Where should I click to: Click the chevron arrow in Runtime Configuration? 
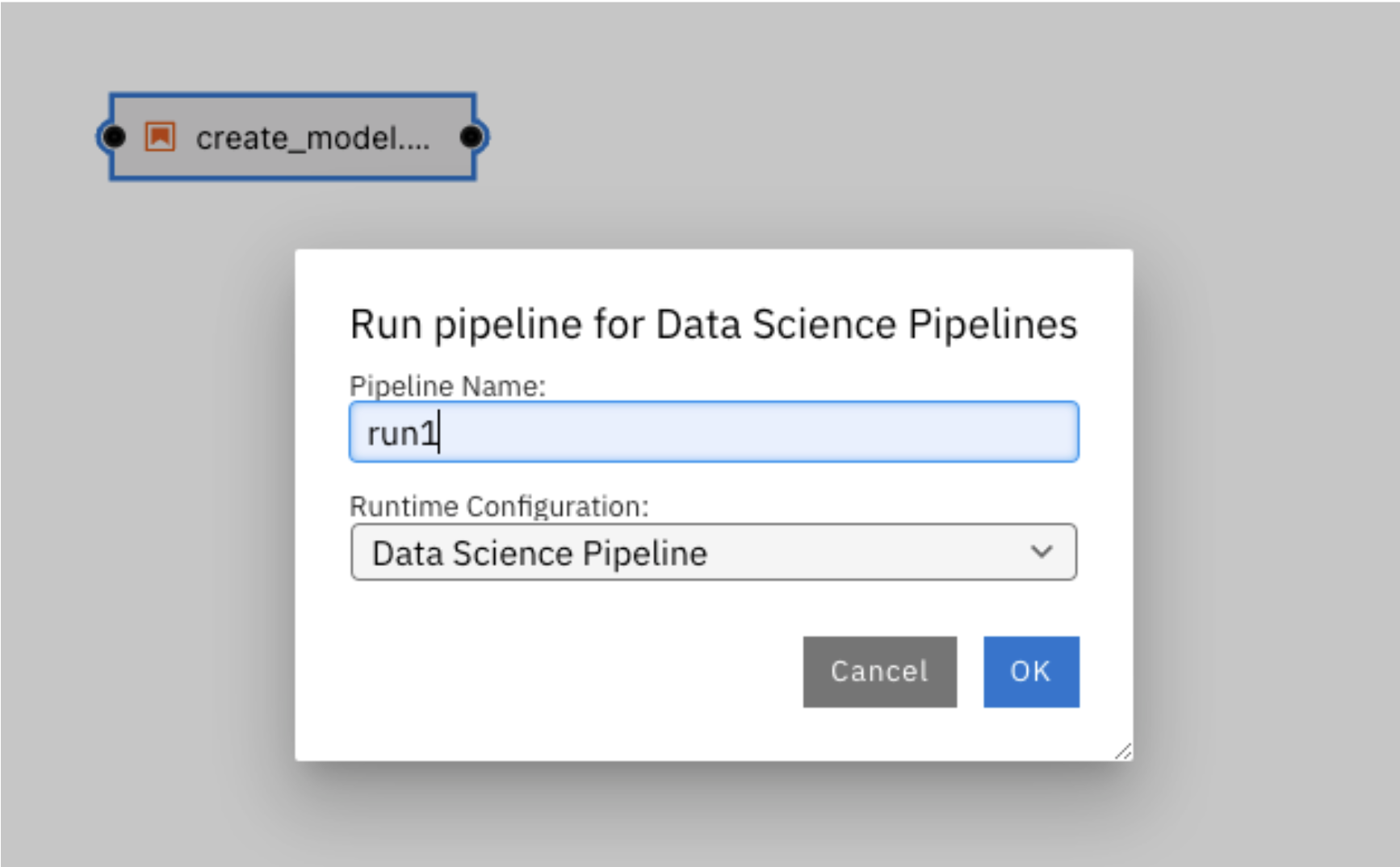click(x=1042, y=552)
